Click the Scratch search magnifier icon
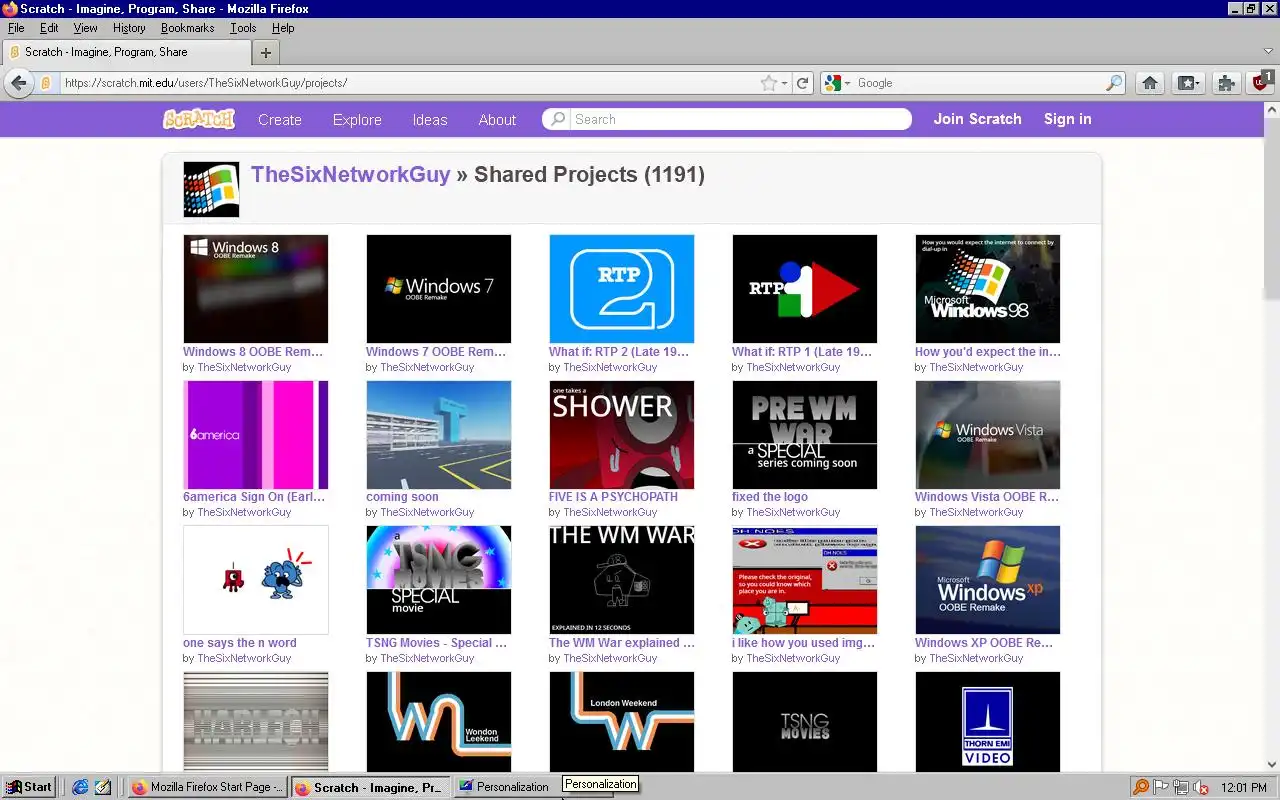Viewport: 1280px width, 800px height. pyautogui.click(x=558, y=119)
